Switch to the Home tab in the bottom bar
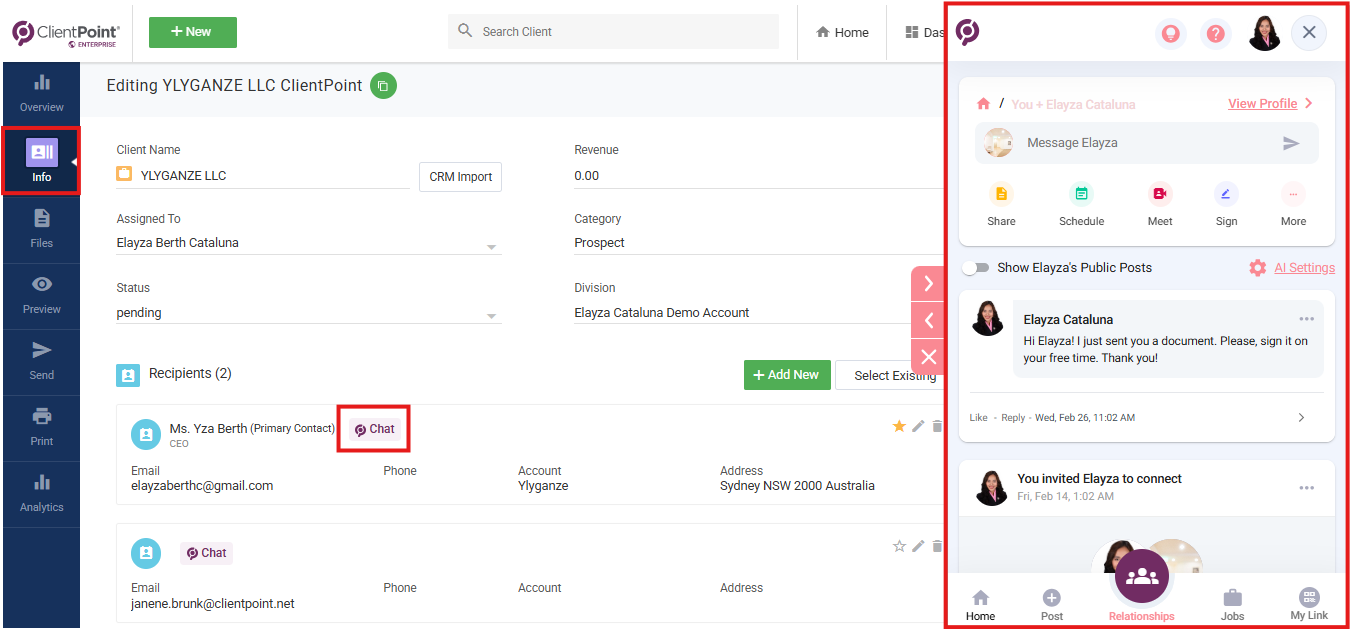The image size is (1350, 629). [980, 605]
